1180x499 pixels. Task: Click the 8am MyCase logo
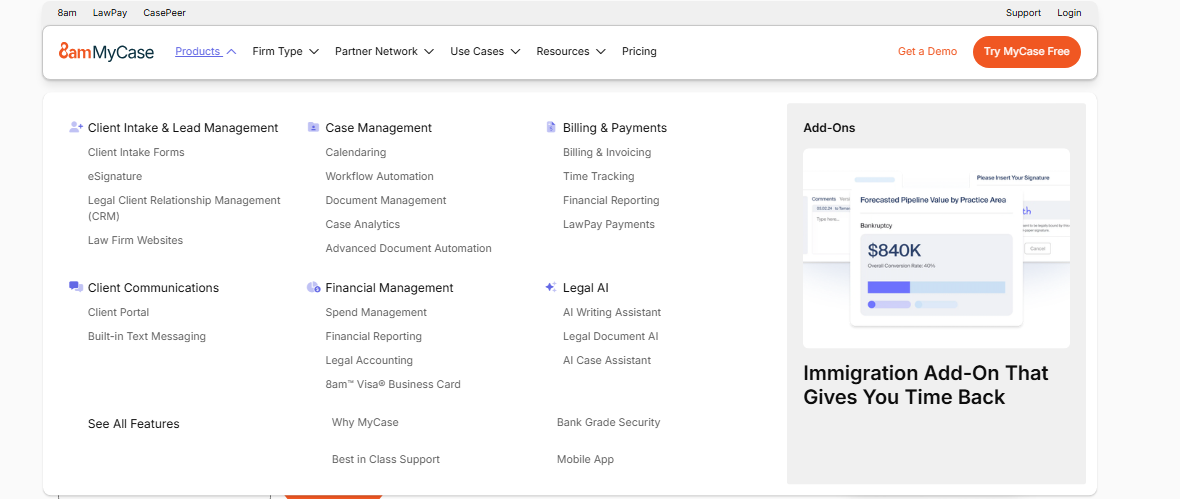106,51
